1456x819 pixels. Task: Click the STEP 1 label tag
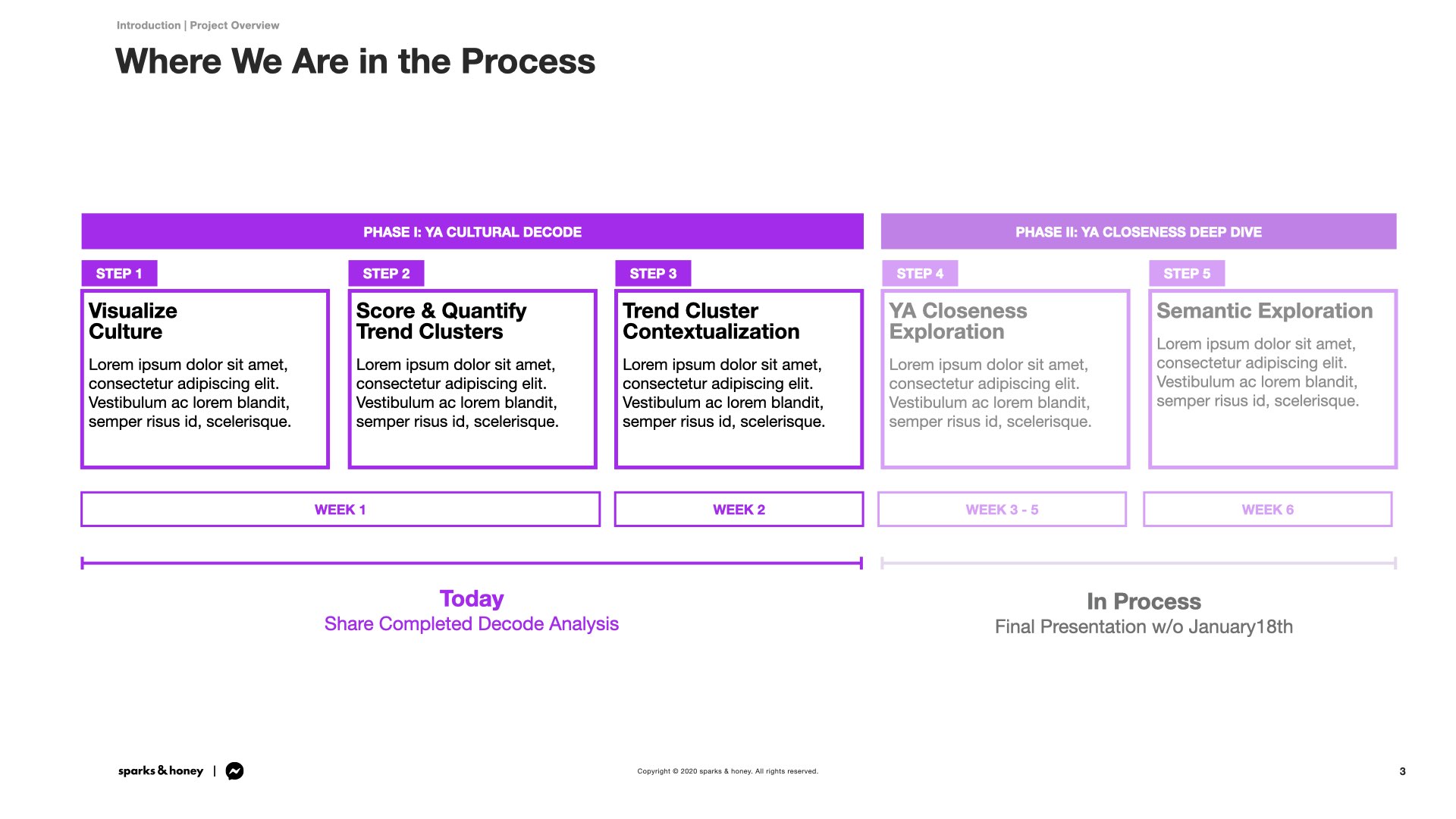pyautogui.click(x=119, y=274)
